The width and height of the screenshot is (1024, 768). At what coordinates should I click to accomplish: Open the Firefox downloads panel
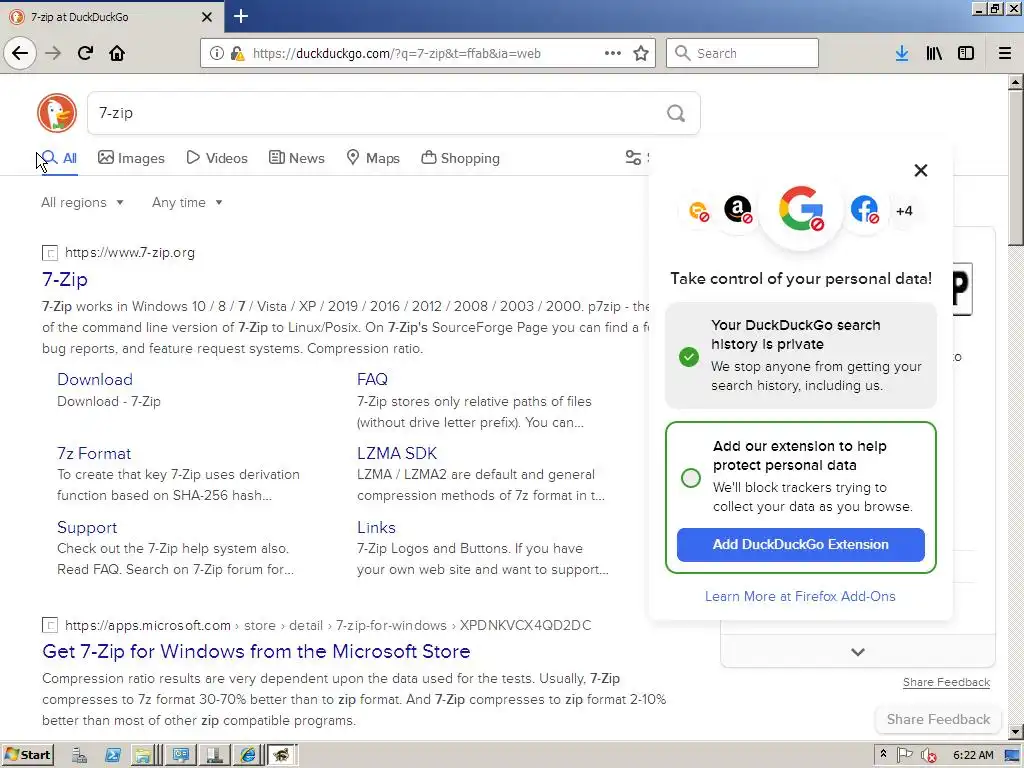pos(902,54)
